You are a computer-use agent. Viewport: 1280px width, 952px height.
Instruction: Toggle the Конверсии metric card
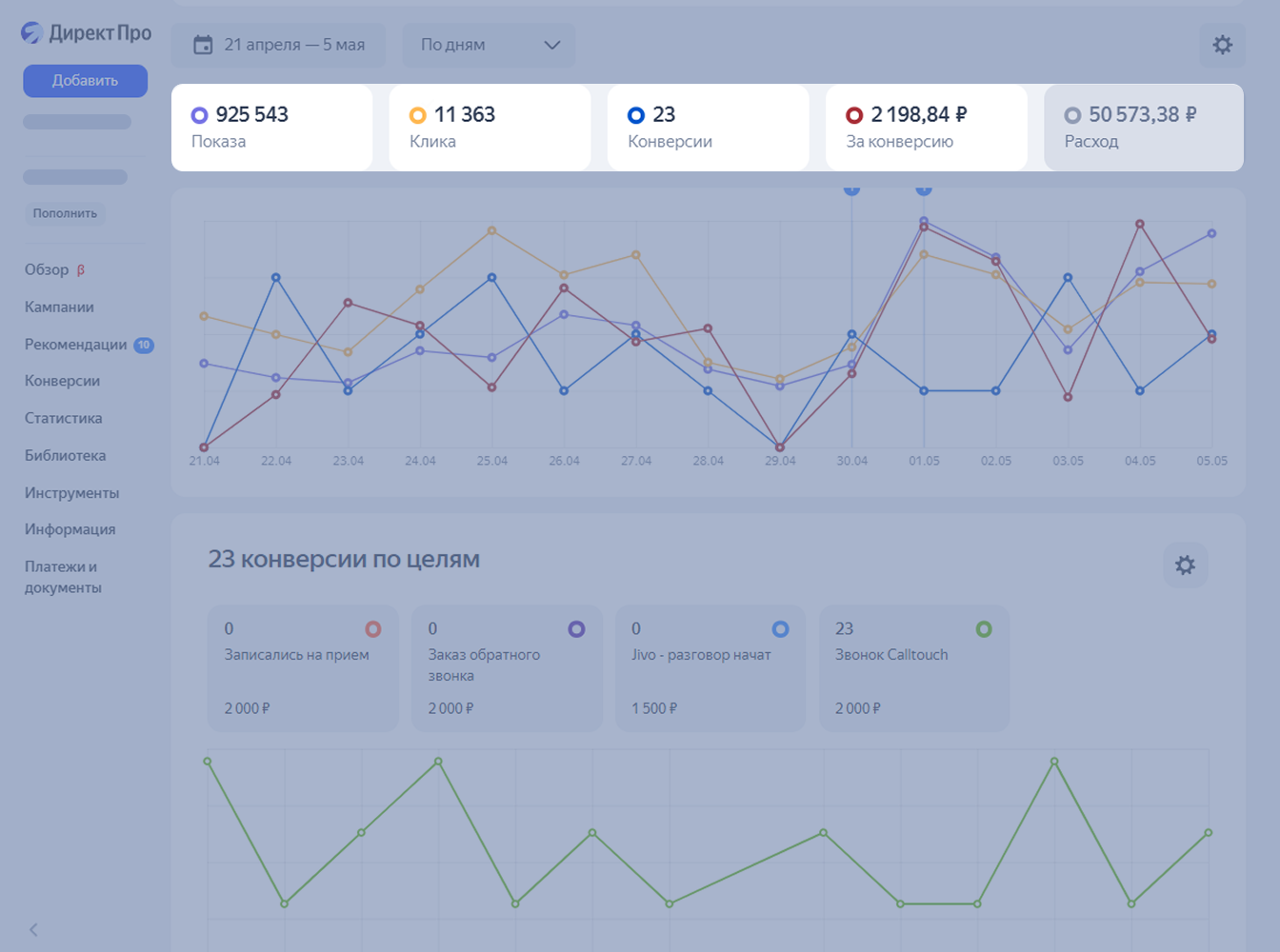pyautogui.click(x=708, y=128)
